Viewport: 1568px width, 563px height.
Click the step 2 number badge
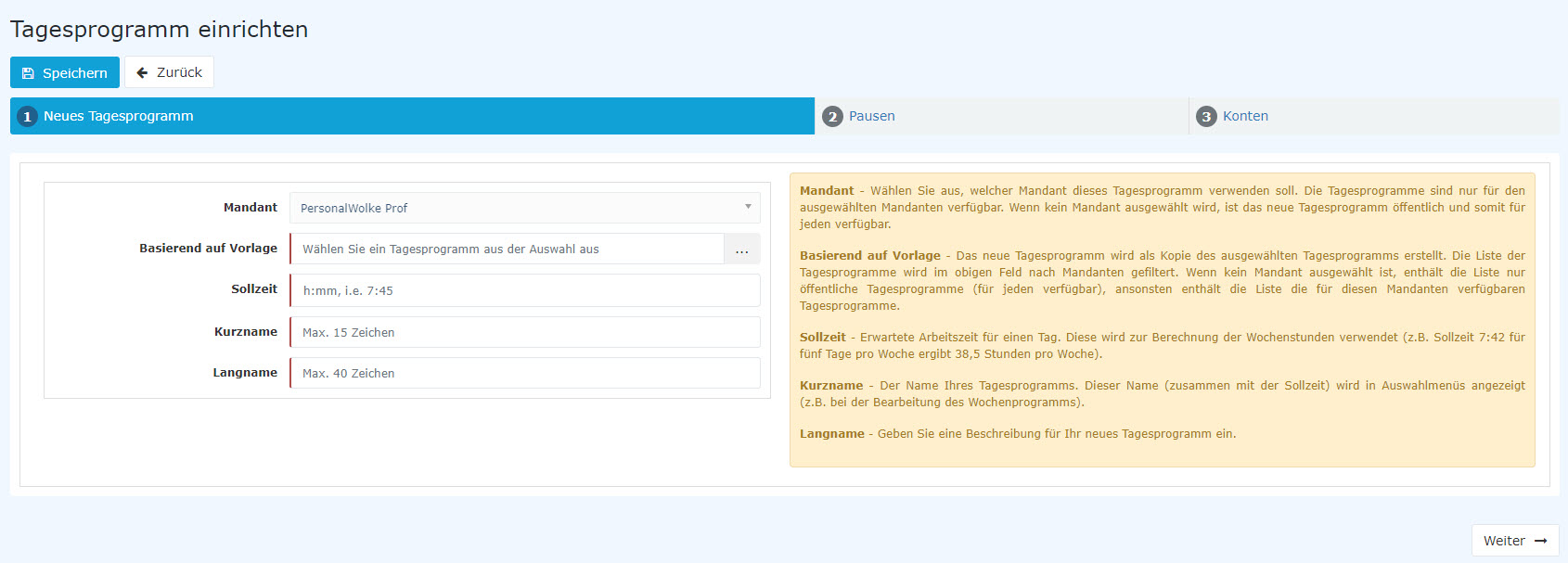coord(832,117)
